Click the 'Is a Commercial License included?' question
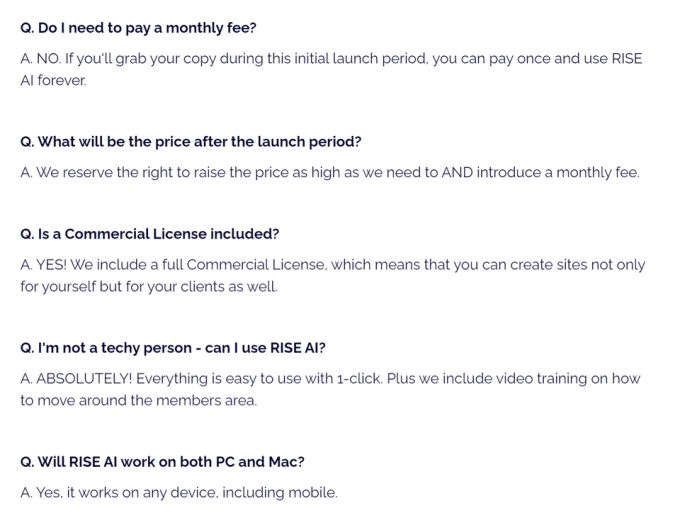 point(150,234)
